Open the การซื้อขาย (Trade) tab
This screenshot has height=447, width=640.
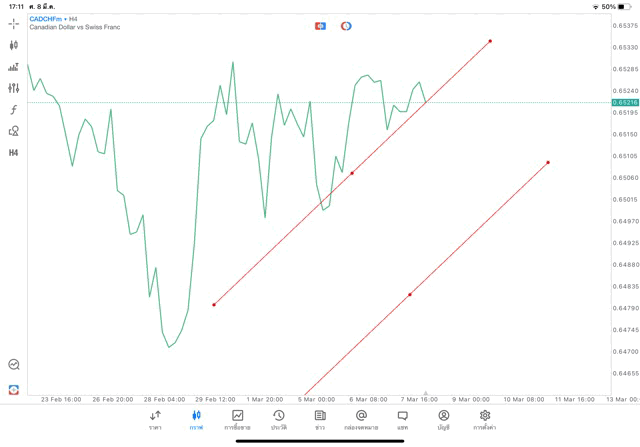click(x=237, y=420)
